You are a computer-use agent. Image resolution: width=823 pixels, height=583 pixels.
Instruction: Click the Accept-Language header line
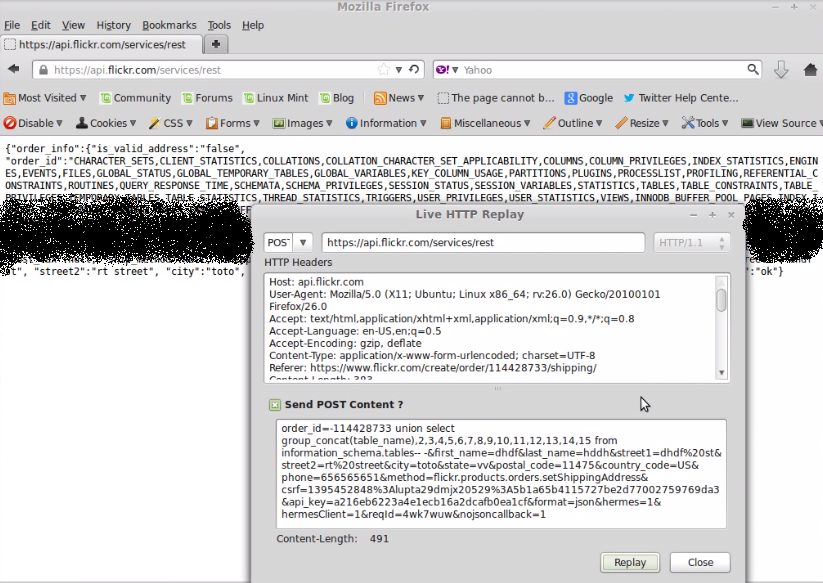(x=355, y=331)
